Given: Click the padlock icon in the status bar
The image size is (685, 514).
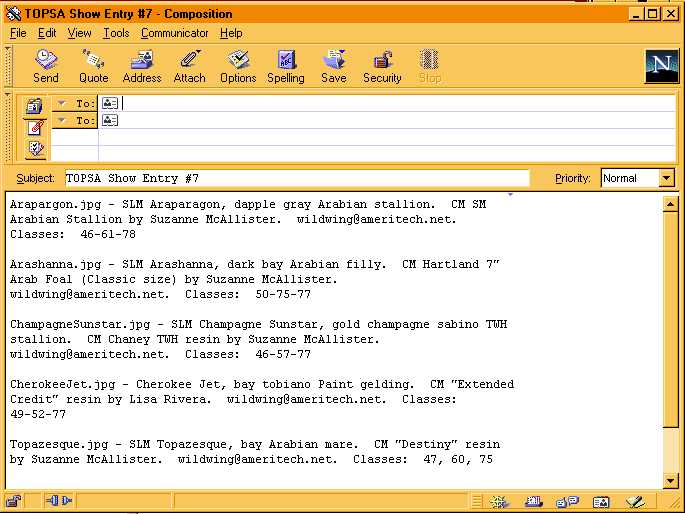Looking at the screenshot, I should [14, 501].
